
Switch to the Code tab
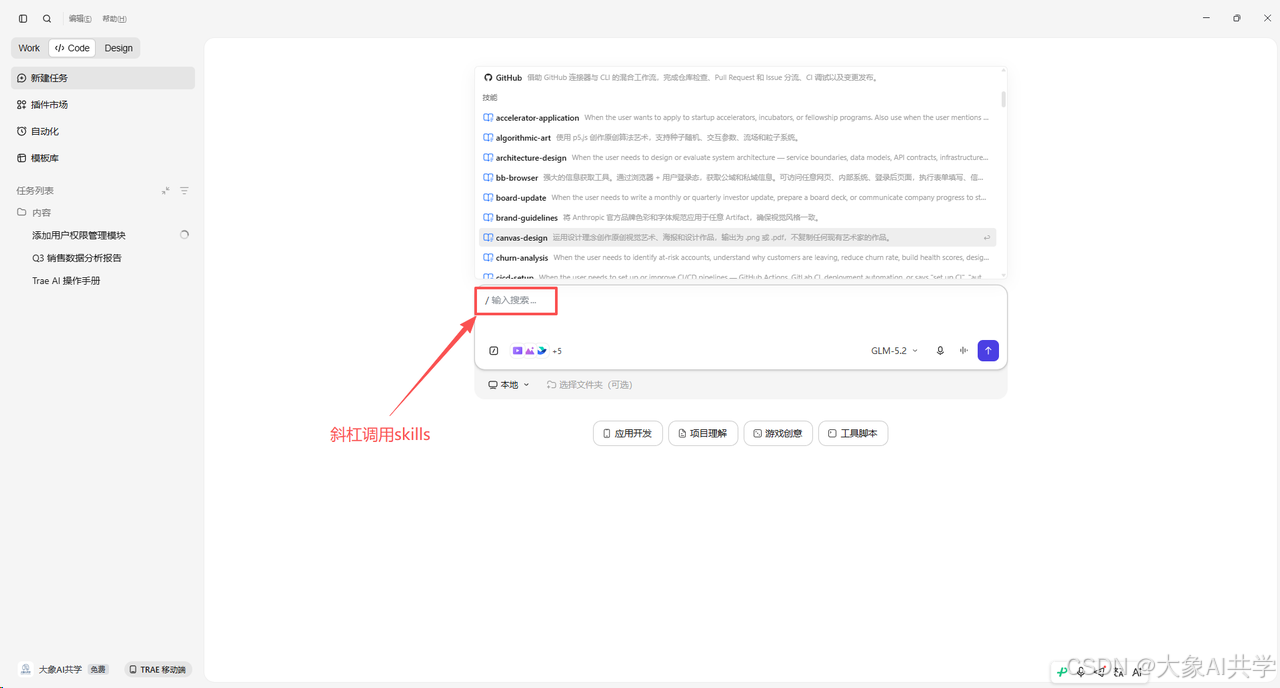click(72, 48)
